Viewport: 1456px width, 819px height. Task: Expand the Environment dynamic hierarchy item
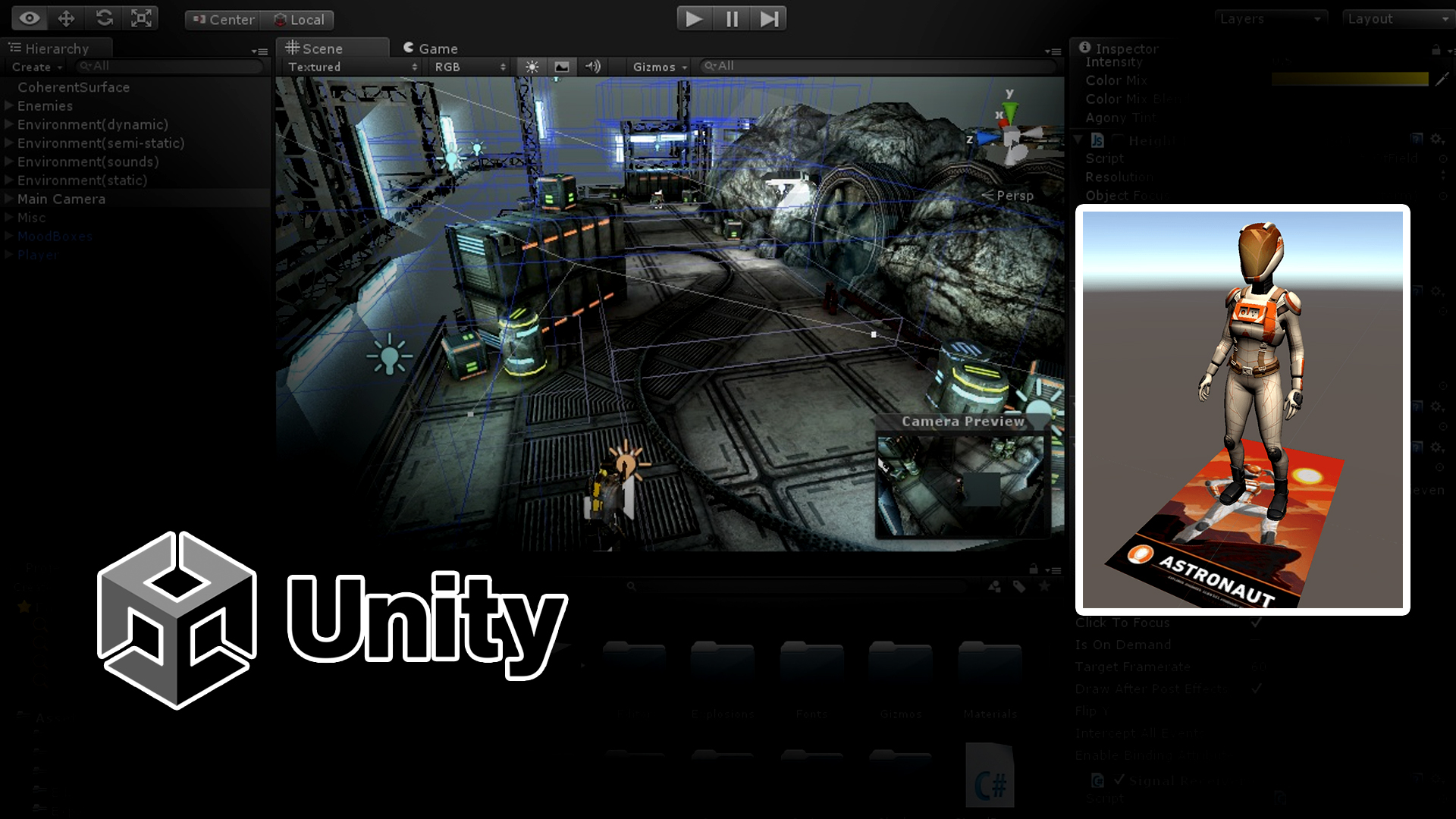10,124
